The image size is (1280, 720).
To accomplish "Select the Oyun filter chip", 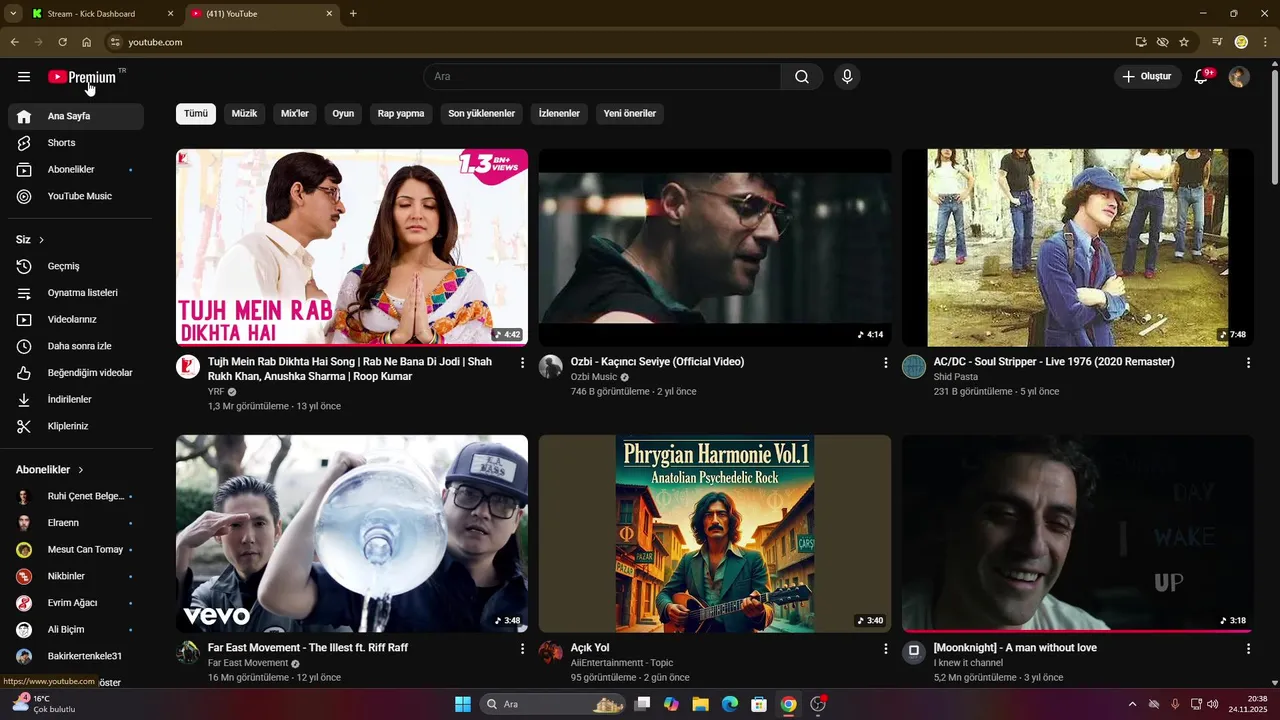I will (343, 114).
